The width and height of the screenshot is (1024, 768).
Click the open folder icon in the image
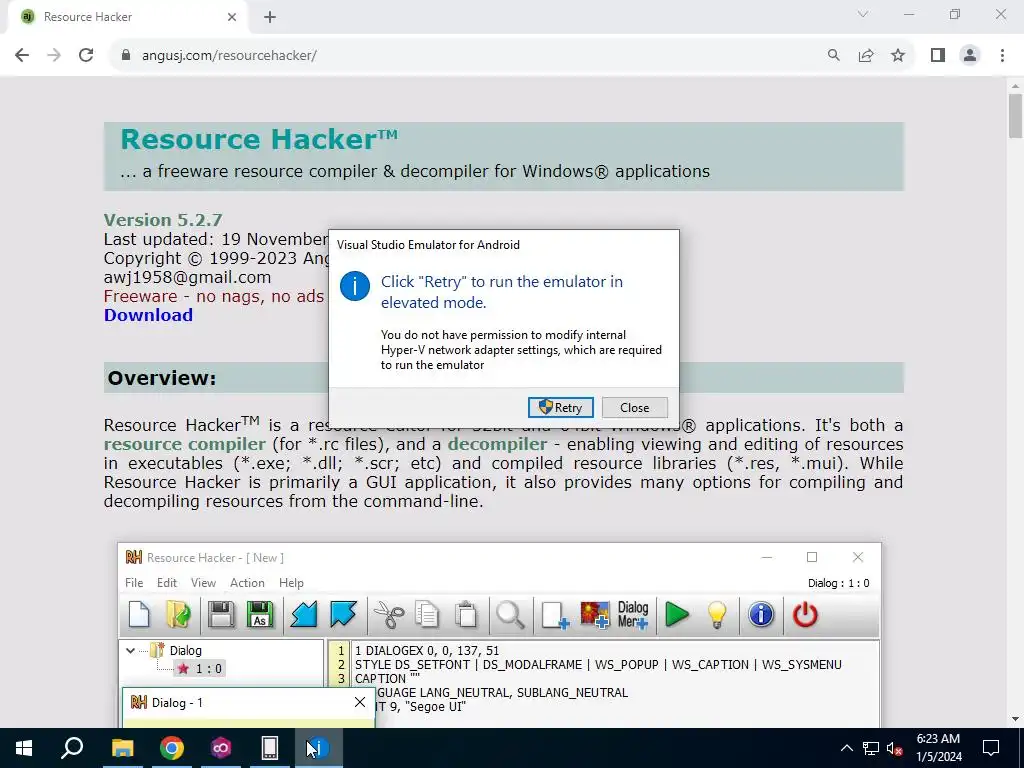tap(178, 615)
